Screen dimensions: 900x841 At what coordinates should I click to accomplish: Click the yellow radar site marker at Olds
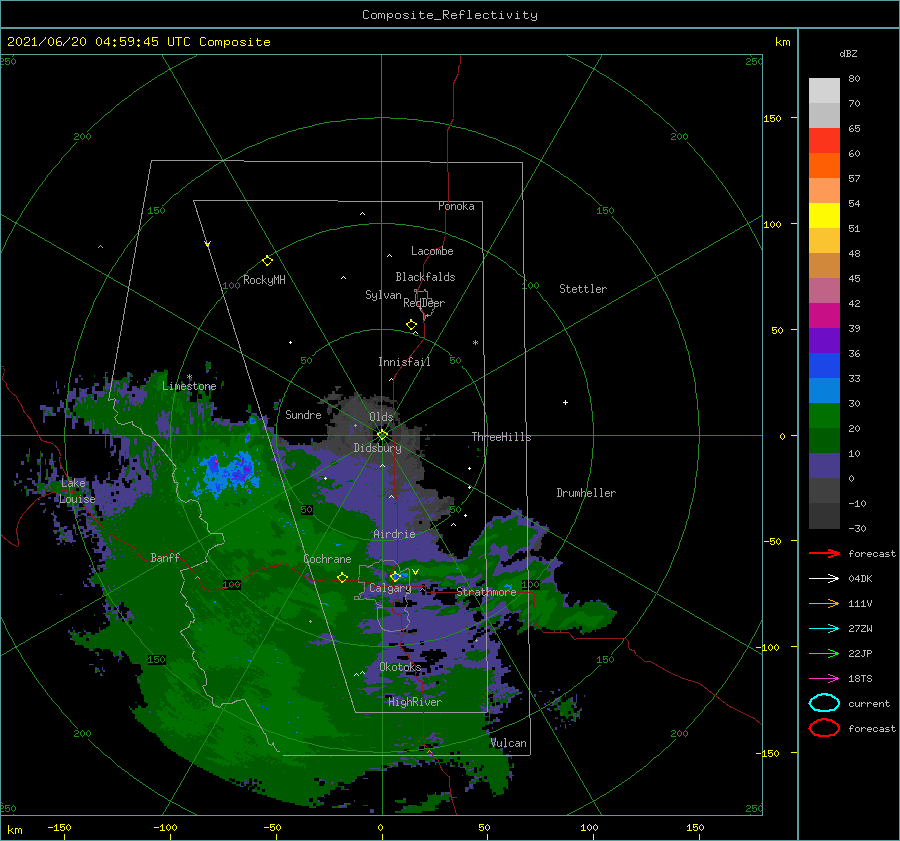[382, 435]
